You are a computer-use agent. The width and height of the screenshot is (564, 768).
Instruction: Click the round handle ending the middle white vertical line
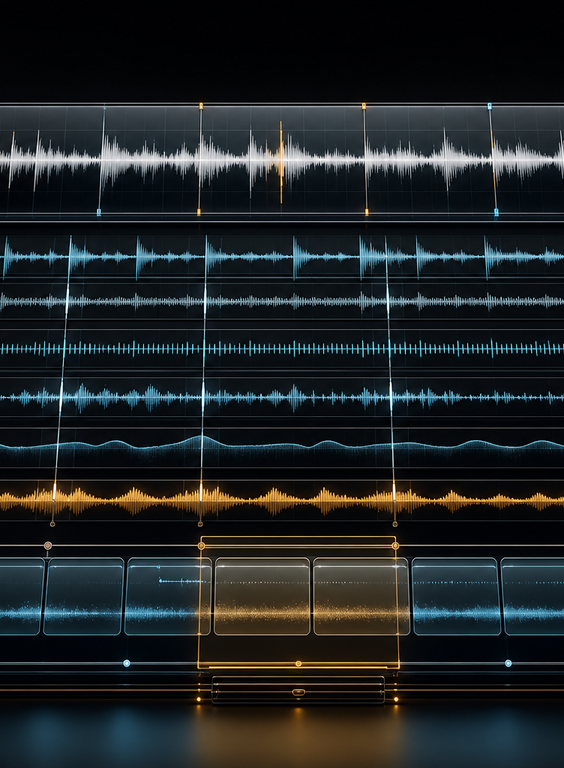(x=200, y=524)
